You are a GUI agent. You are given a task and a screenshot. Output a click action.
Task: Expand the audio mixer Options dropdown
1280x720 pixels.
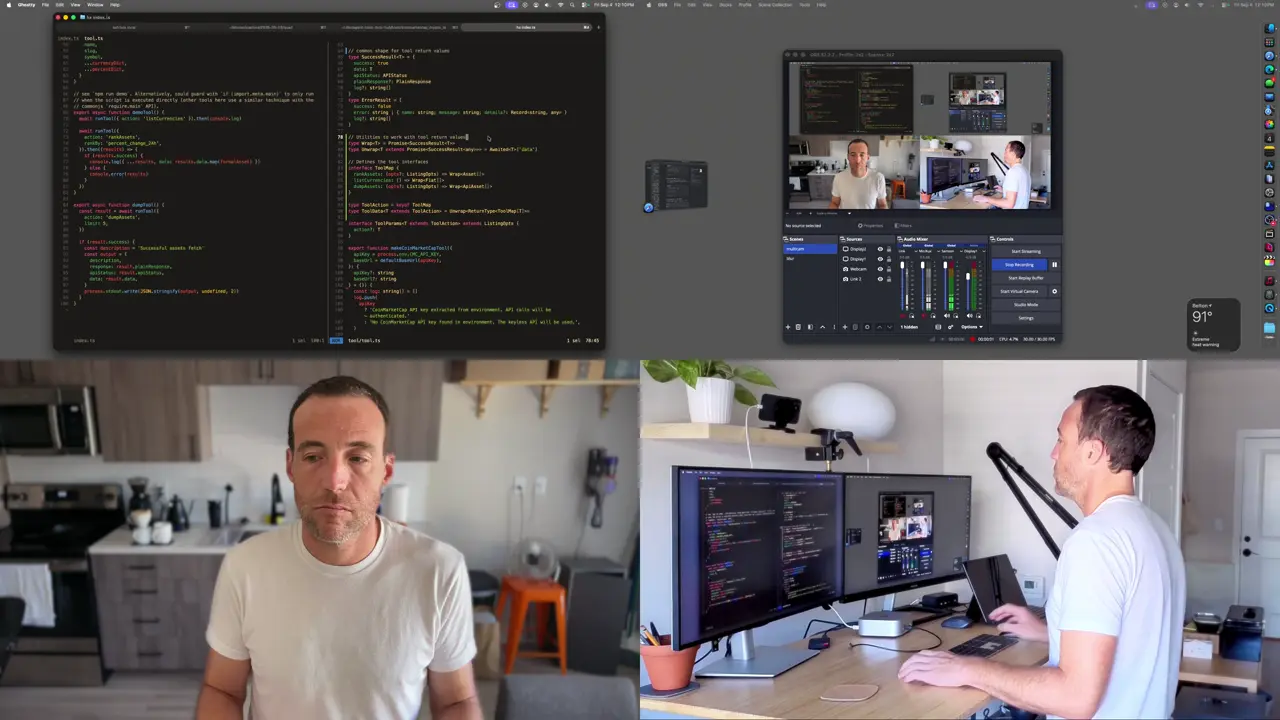[972, 327]
